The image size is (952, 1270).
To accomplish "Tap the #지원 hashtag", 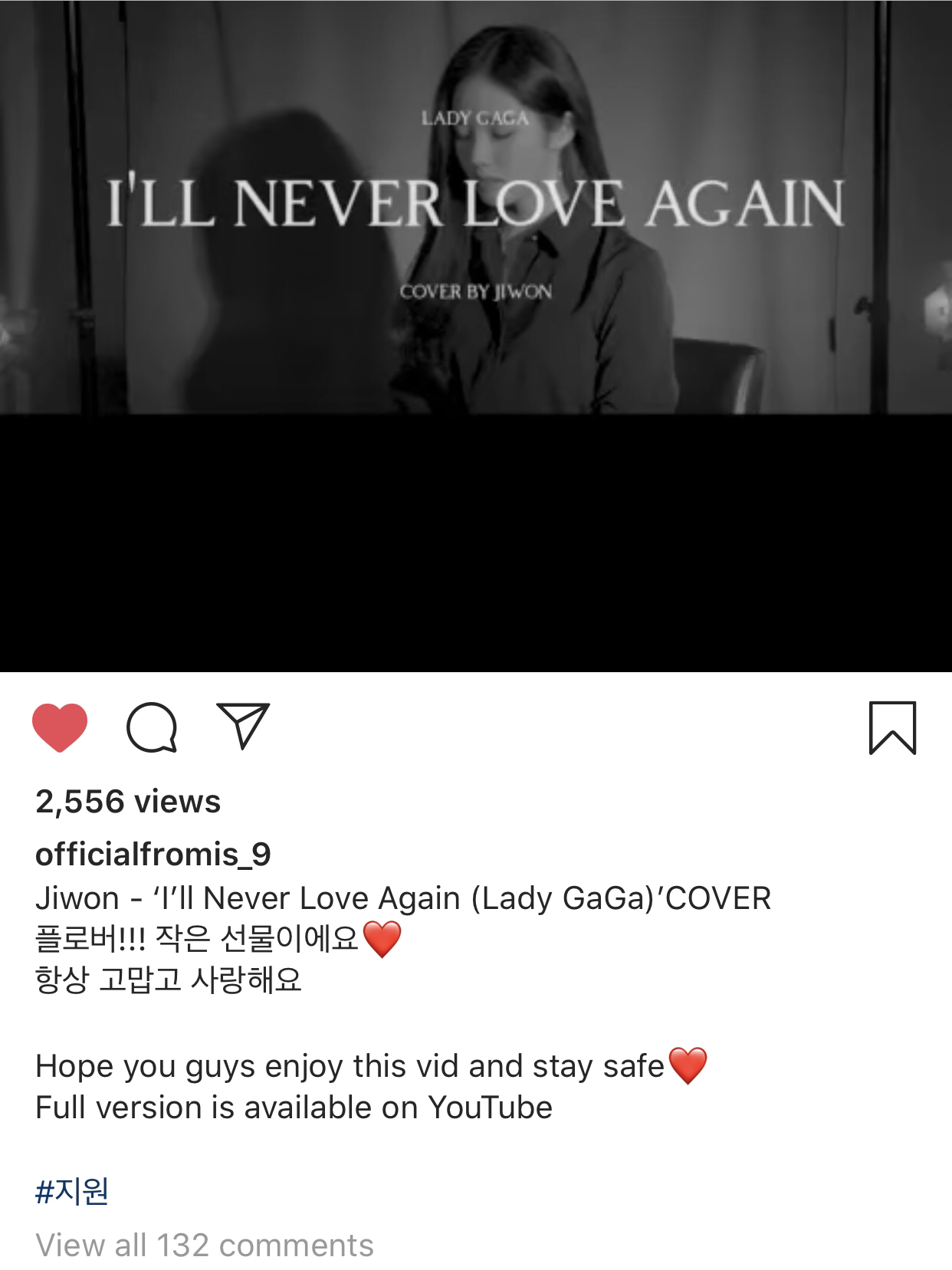I will click(72, 1192).
